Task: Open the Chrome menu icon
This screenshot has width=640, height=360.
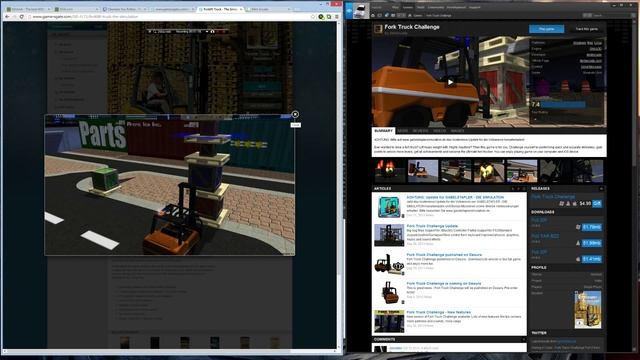Action: point(337,17)
